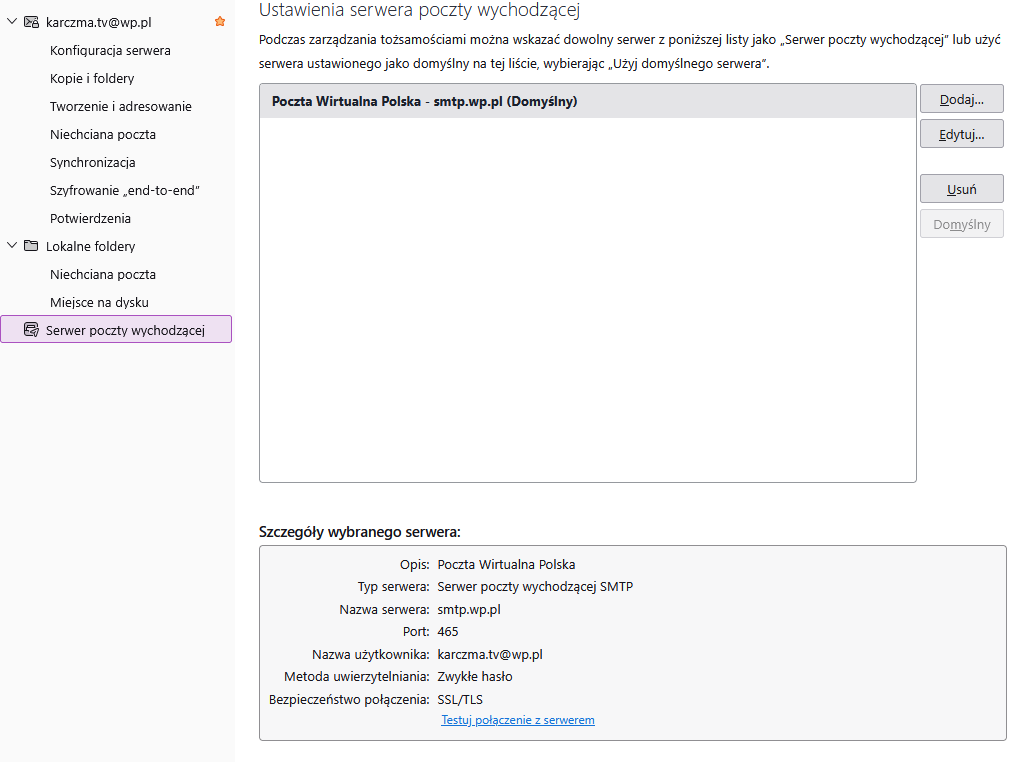Open Konfiguracja serwera settings
Image resolution: width=1031 pixels, height=762 pixels.
[x=110, y=51]
